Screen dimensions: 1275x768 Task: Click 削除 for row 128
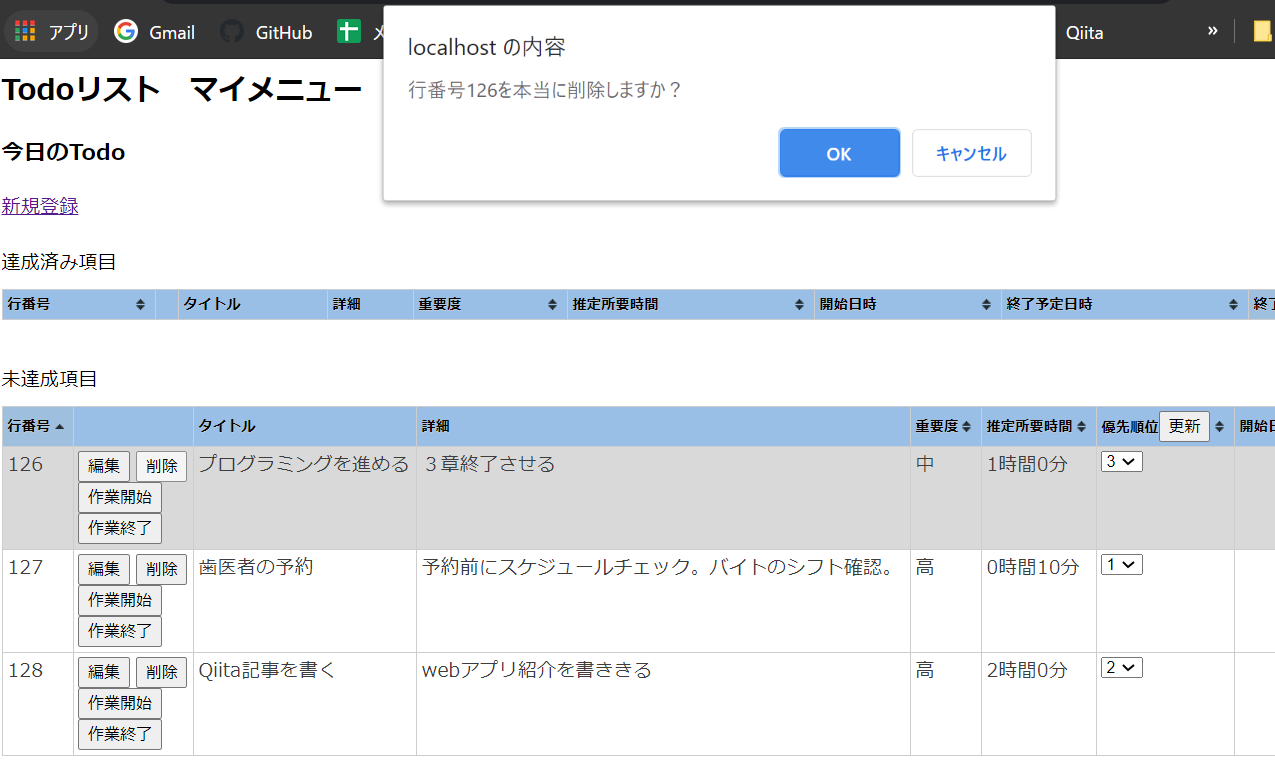point(161,672)
